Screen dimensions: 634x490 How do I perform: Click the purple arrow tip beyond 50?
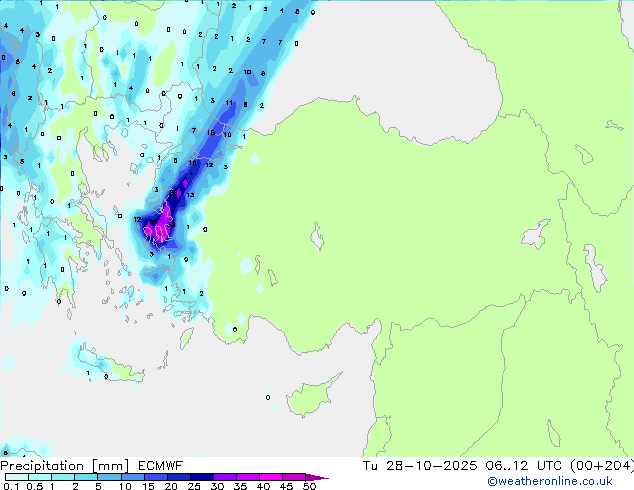(x=317, y=477)
